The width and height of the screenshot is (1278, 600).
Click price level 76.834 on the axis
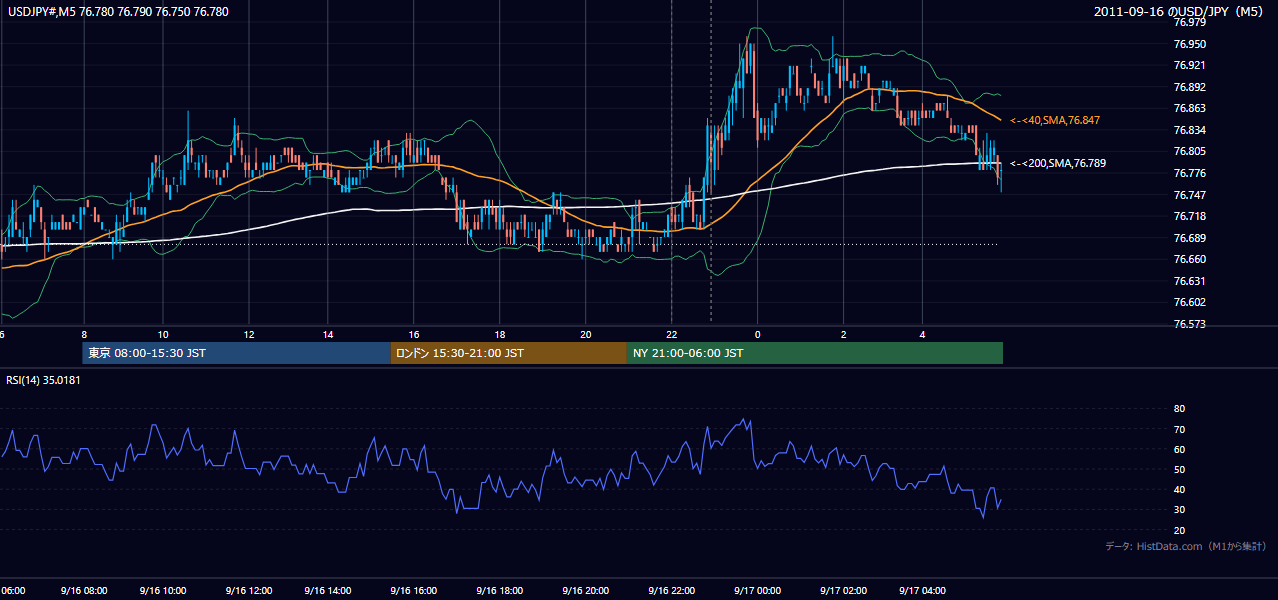(1190, 130)
